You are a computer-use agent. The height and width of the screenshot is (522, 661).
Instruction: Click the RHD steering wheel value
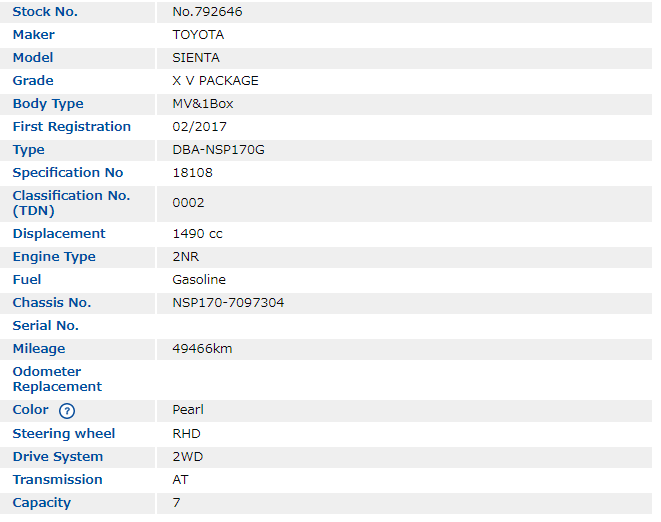(186, 434)
